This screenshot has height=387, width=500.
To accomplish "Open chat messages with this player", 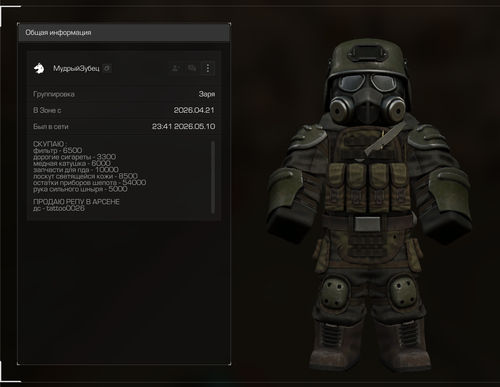I will [x=192, y=68].
